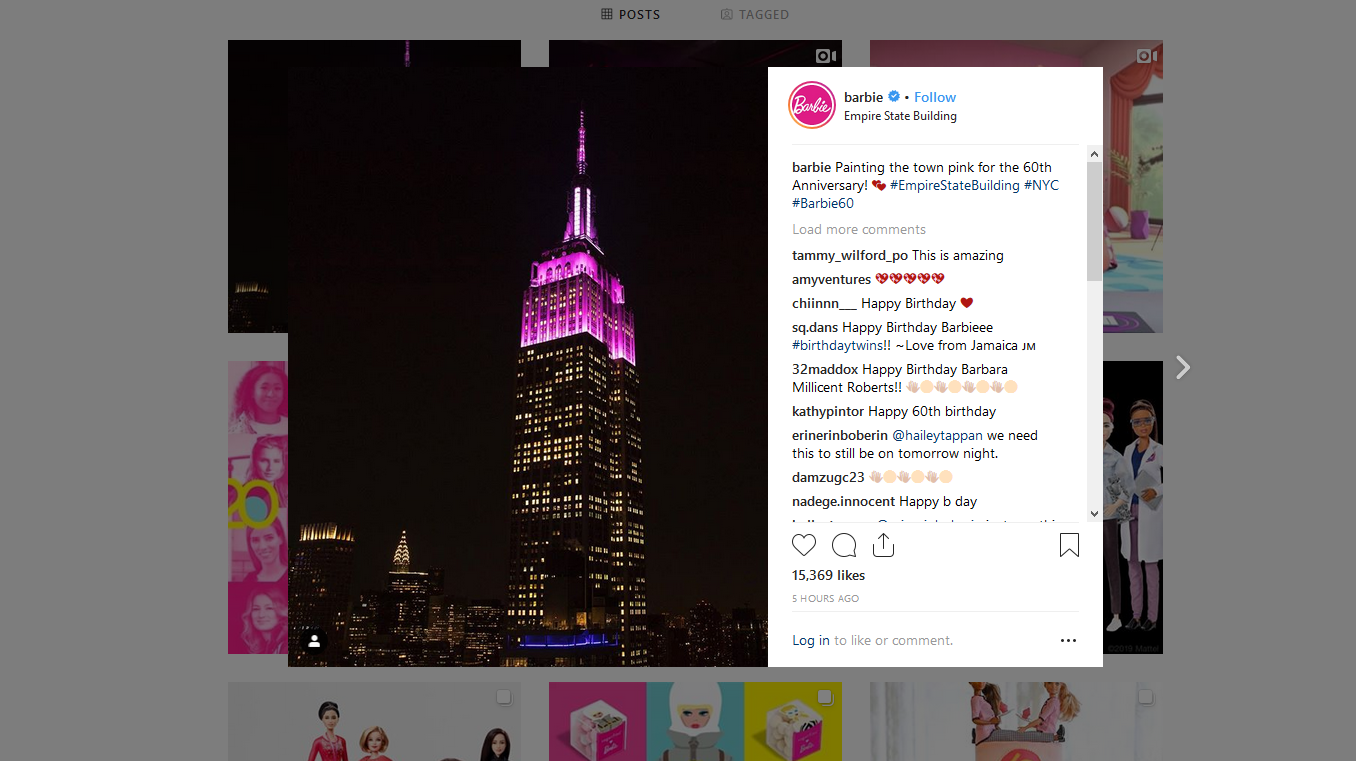1356x761 pixels.
Task: Click the comments scrollbar up arrow
Action: (x=1094, y=154)
